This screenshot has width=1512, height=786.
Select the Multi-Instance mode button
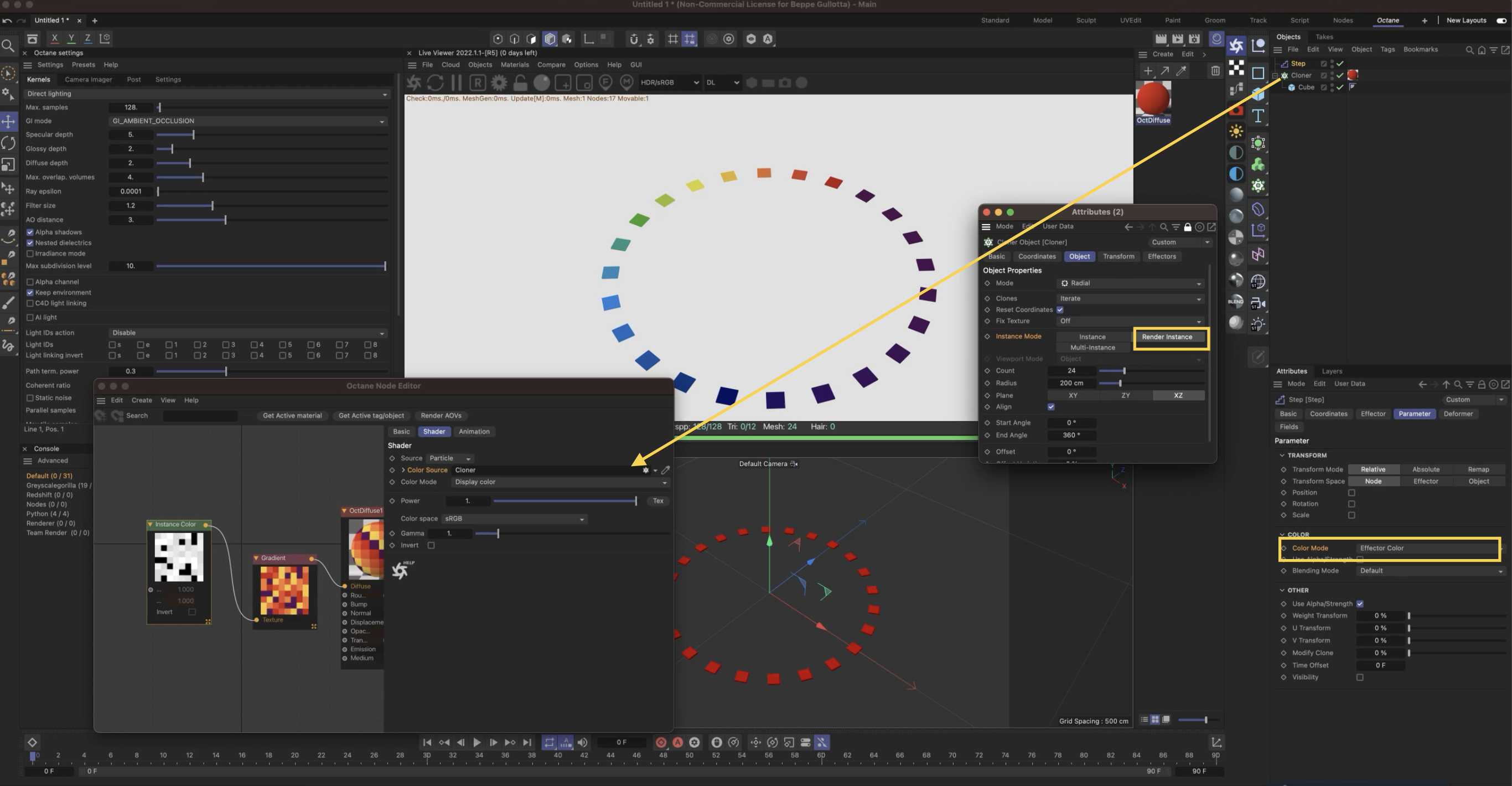[x=1092, y=348]
